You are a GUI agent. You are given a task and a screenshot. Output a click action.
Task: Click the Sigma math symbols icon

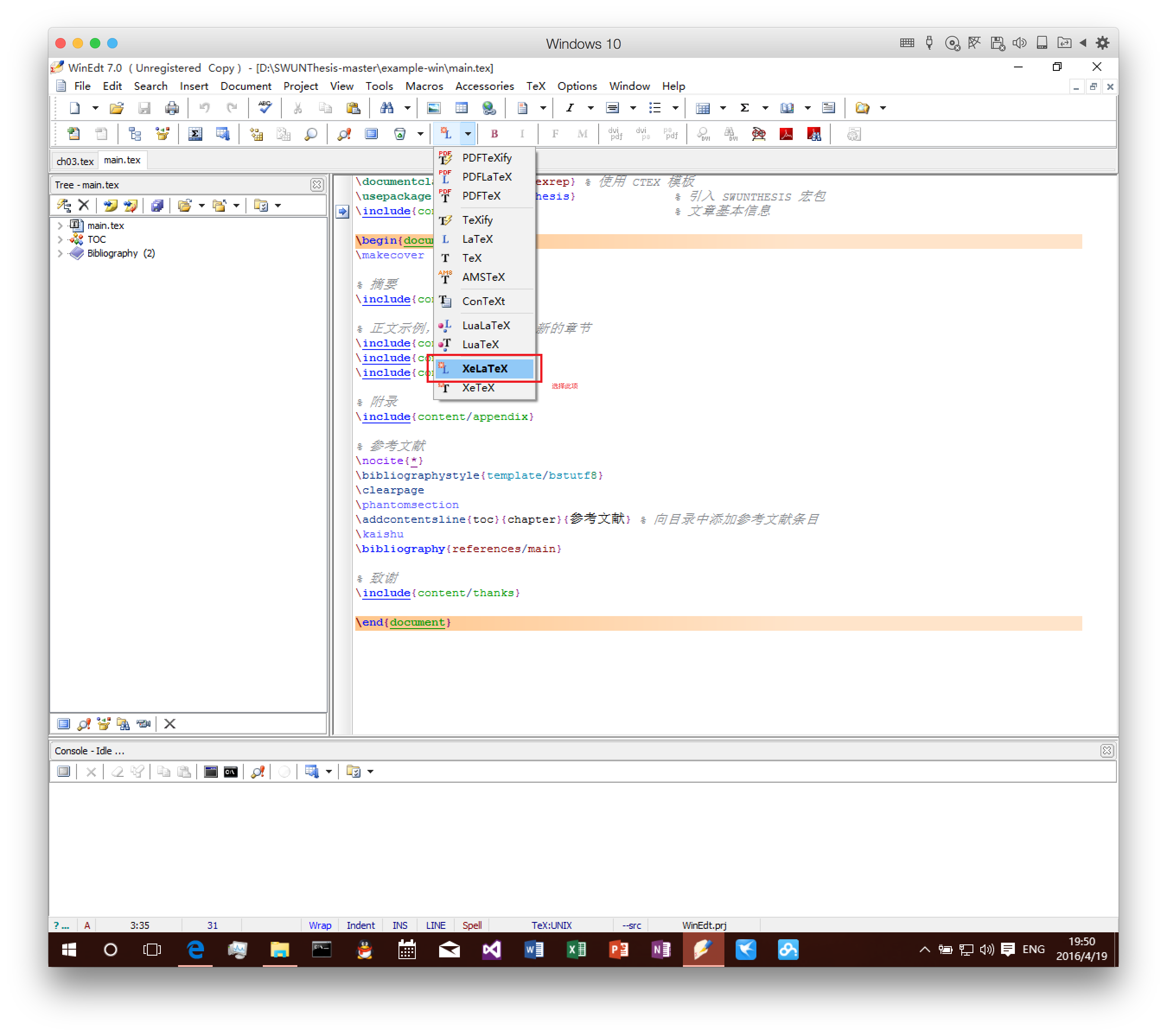pyautogui.click(x=745, y=108)
